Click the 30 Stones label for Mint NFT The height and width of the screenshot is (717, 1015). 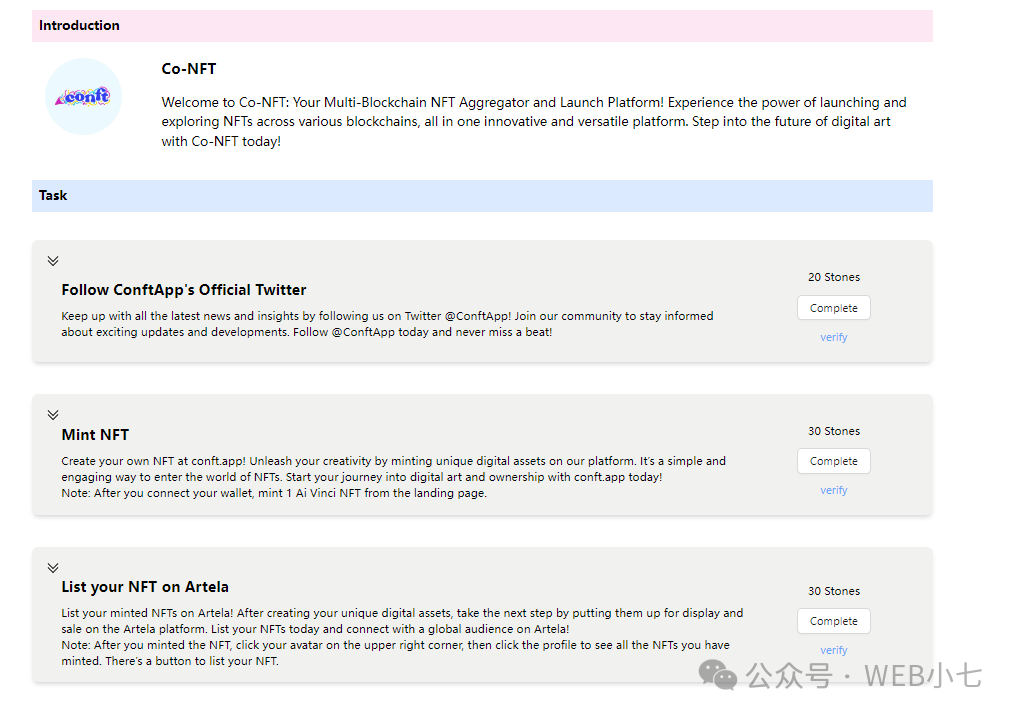(x=833, y=431)
